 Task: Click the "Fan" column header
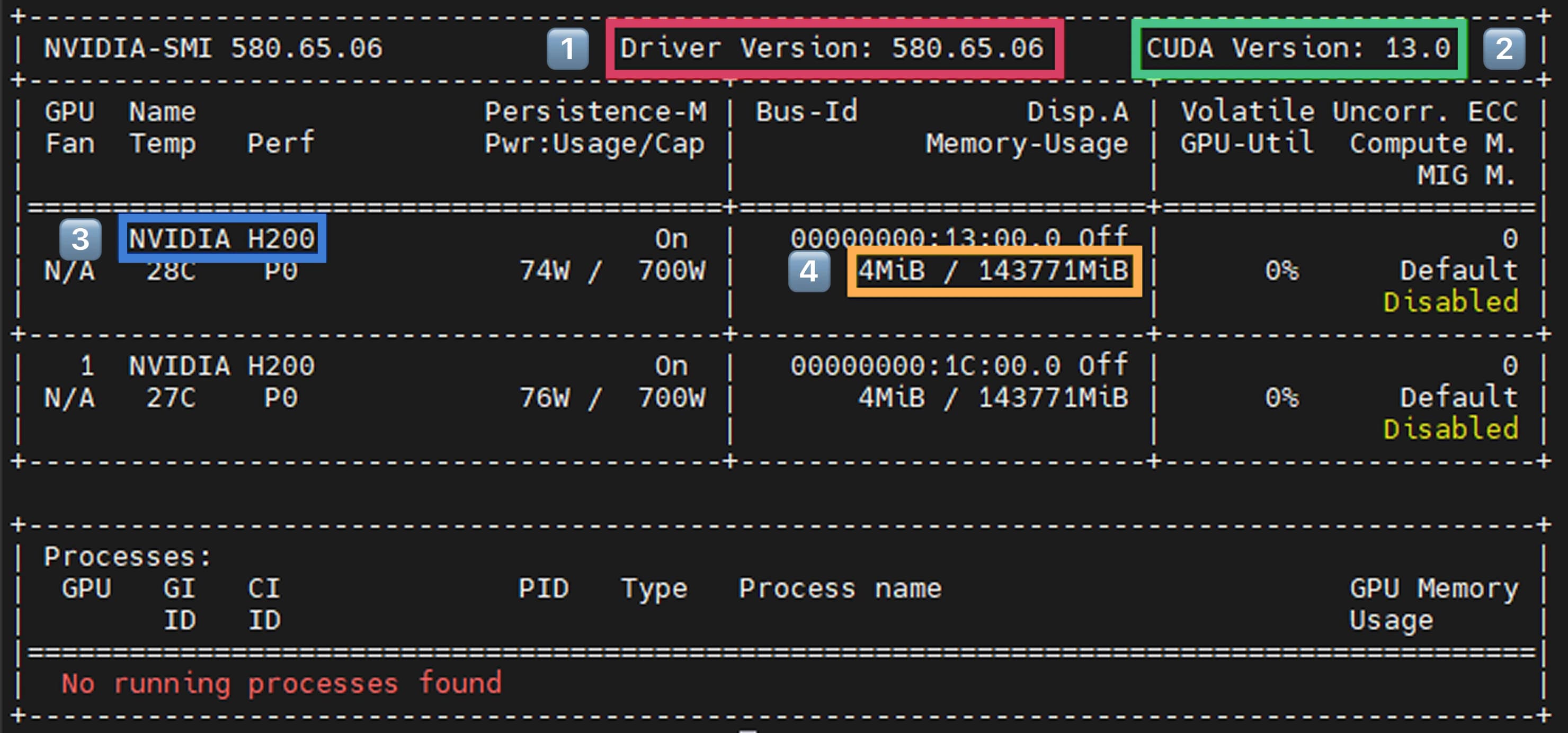(x=70, y=144)
